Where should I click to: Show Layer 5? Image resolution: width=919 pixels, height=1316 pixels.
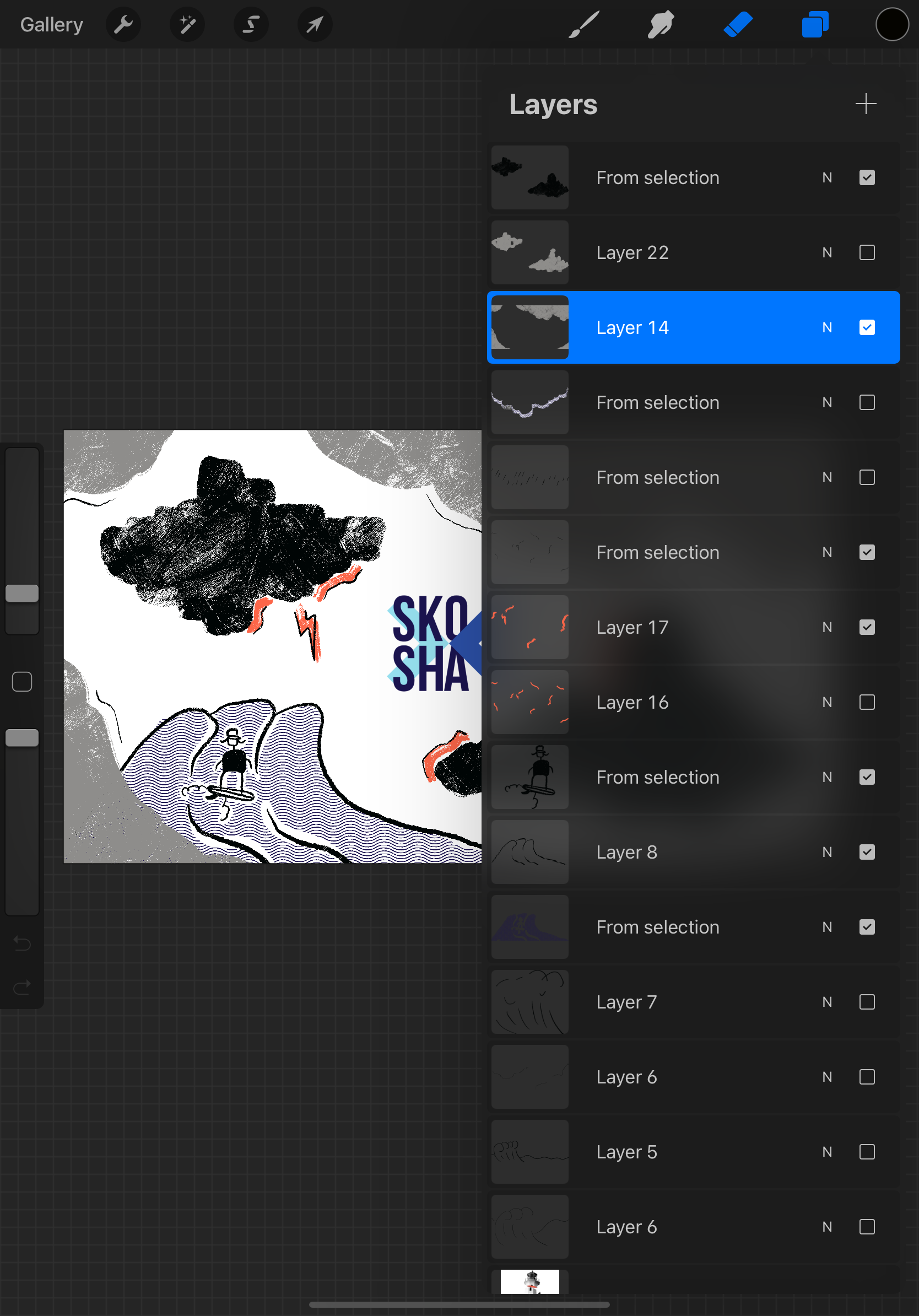[x=867, y=1152]
